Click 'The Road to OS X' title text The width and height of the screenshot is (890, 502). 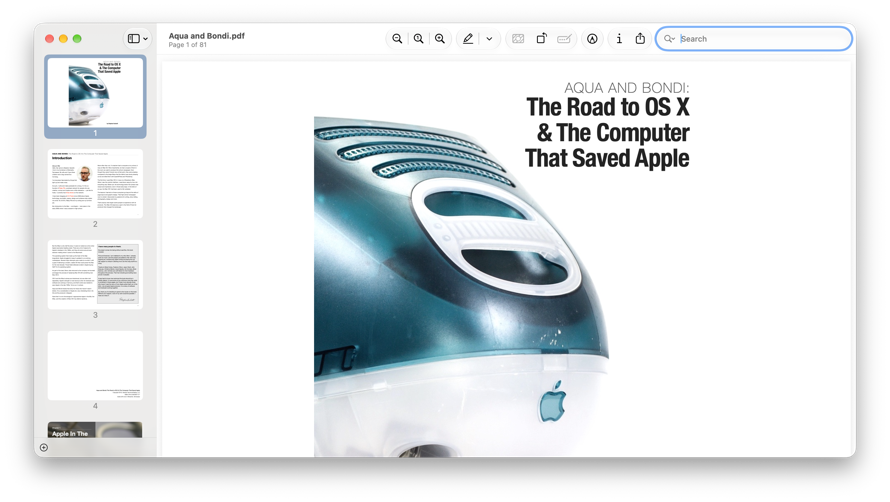tap(607, 107)
